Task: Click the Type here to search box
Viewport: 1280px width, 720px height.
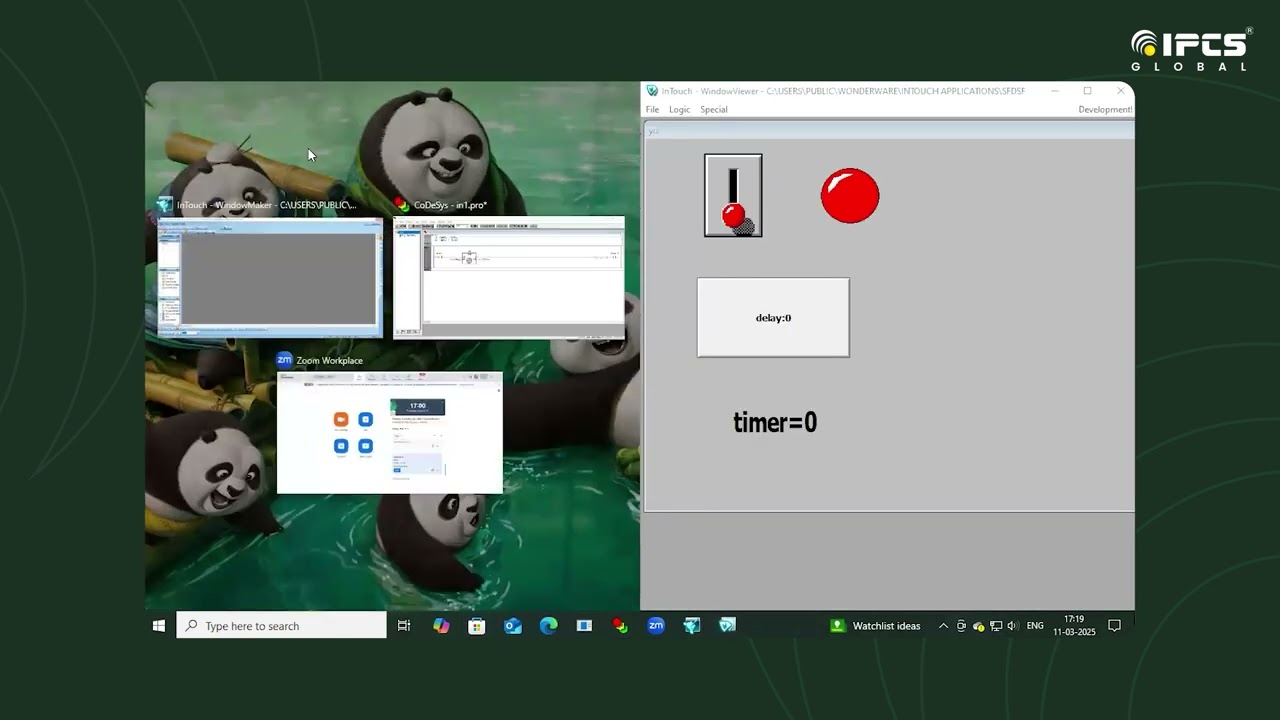Action: [x=282, y=626]
